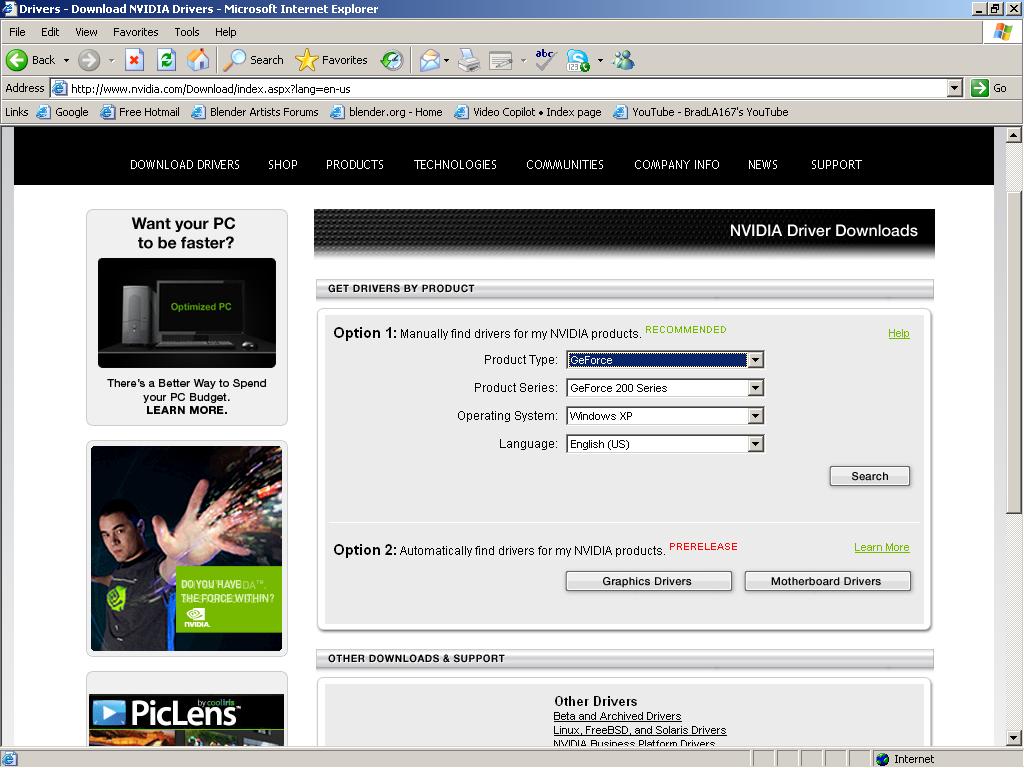The width and height of the screenshot is (1024, 768).
Task: Click the Motherboard Drivers button
Action: click(827, 581)
